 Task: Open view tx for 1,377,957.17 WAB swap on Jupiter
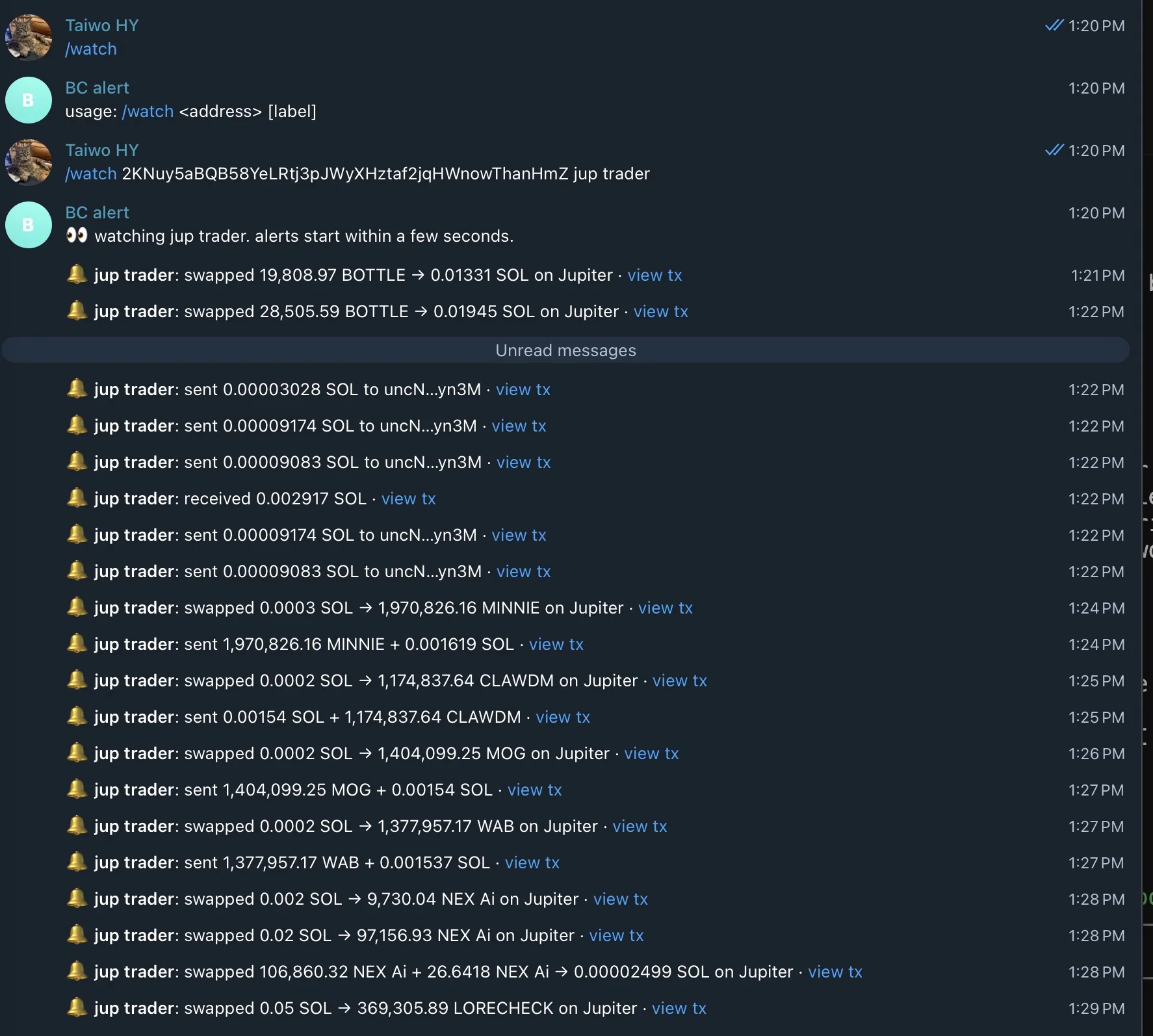point(640,827)
